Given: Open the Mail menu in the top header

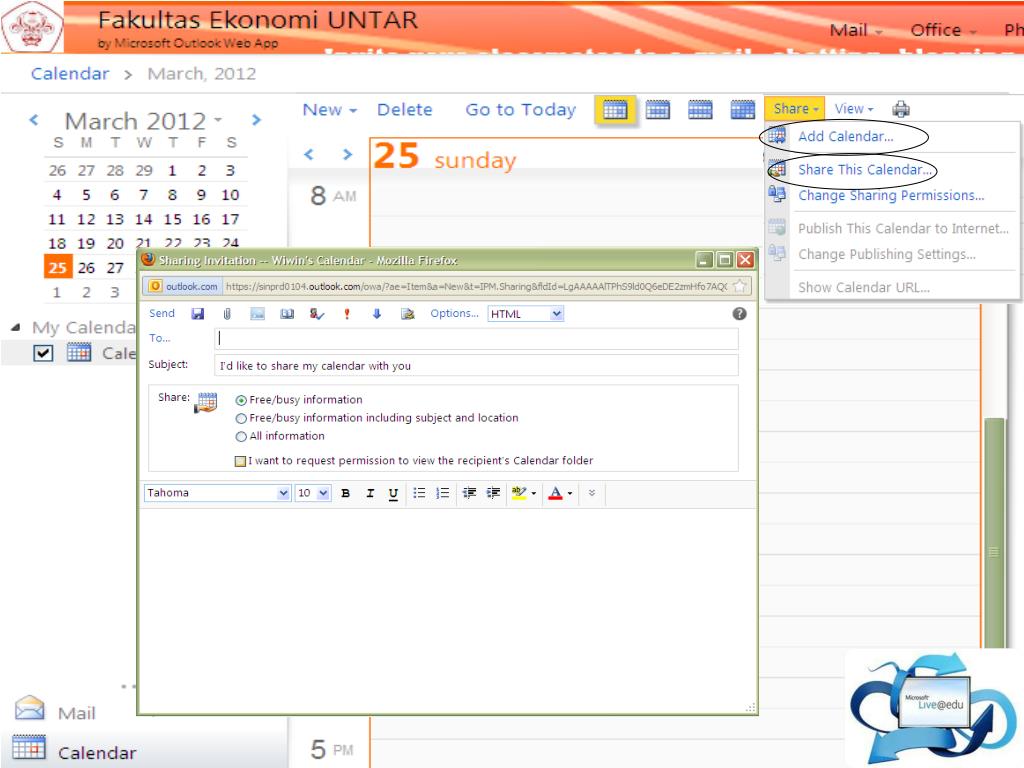Looking at the screenshot, I should point(856,30).
